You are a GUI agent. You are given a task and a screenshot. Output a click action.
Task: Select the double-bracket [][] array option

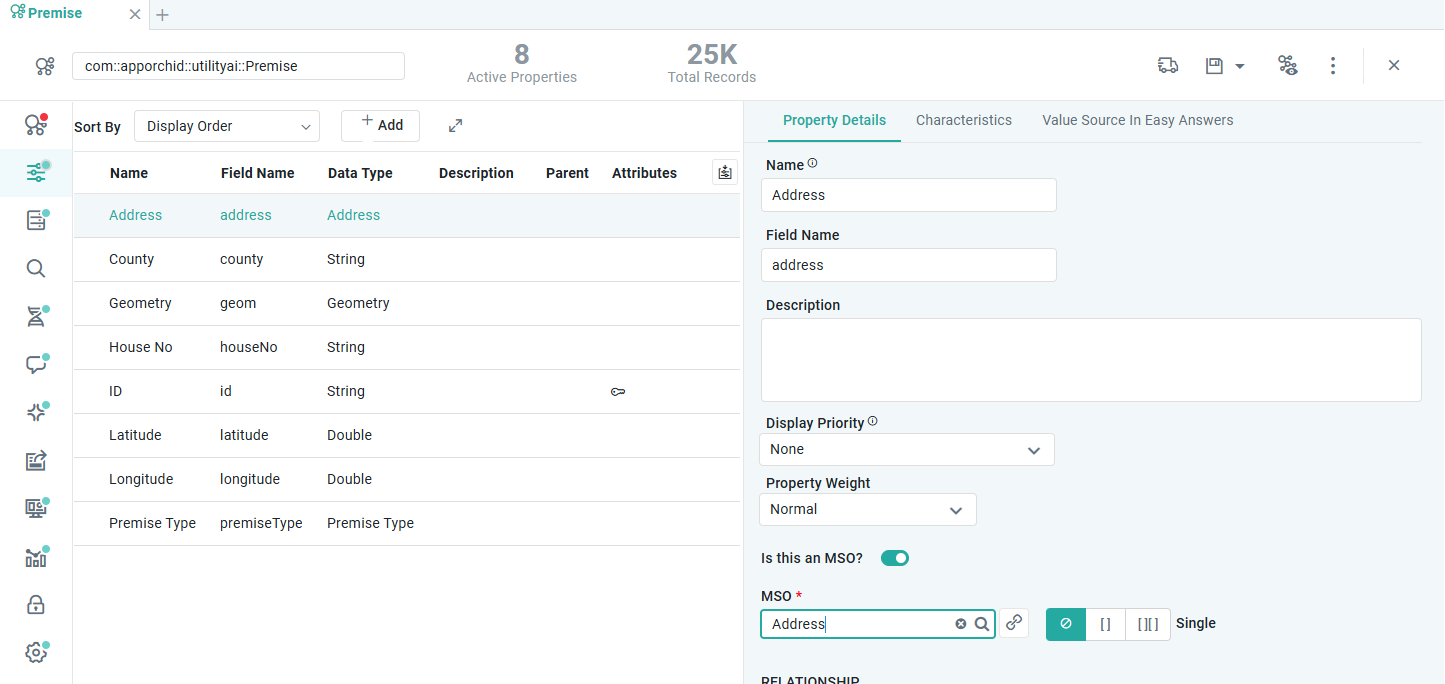(1147, 624)
